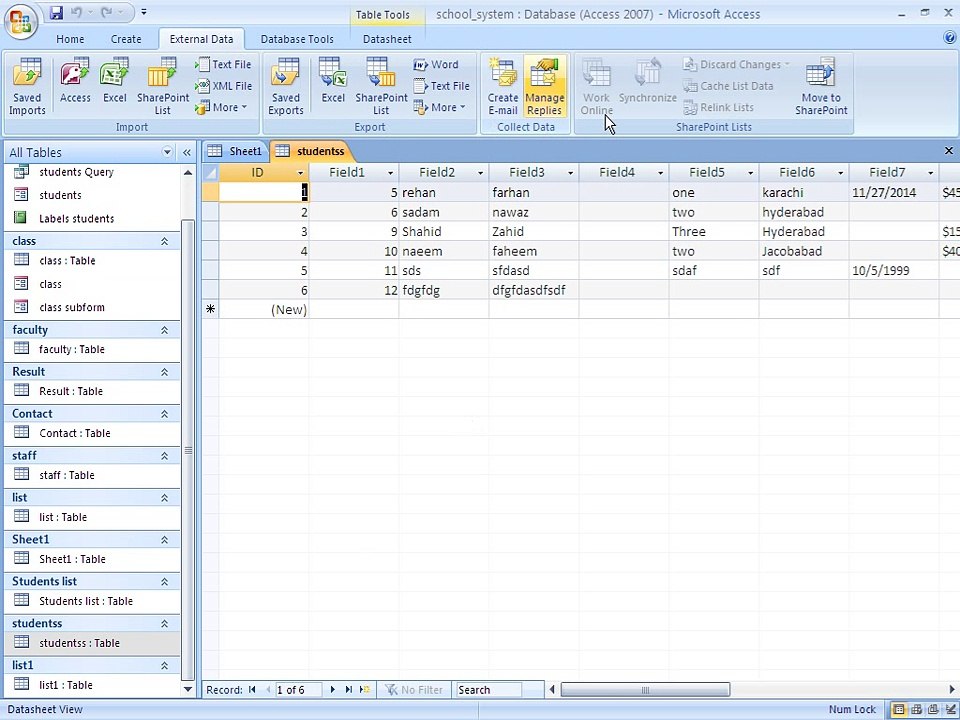Image resolution: width=960 pixels, height=720 pixels.
Task: Save using Quick Access toolbar
Action: click(56, 12)
